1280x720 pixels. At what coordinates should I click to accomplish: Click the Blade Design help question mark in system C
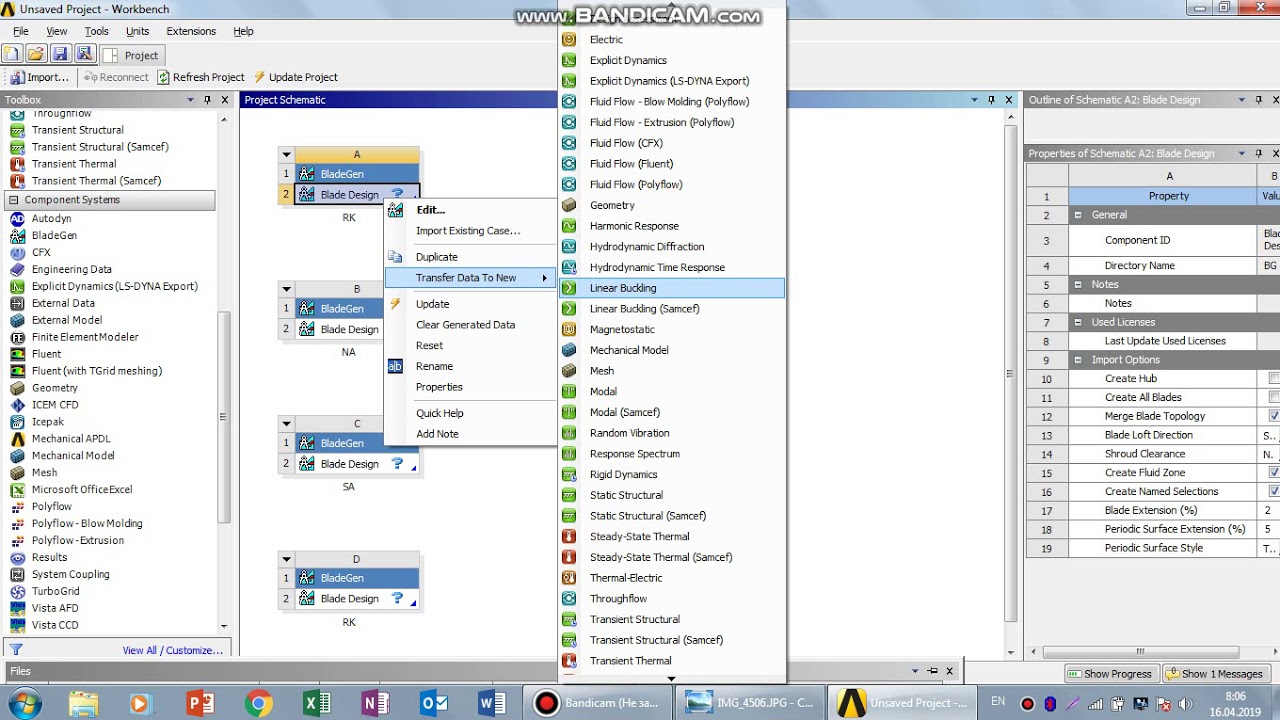(x=397, y=463)
